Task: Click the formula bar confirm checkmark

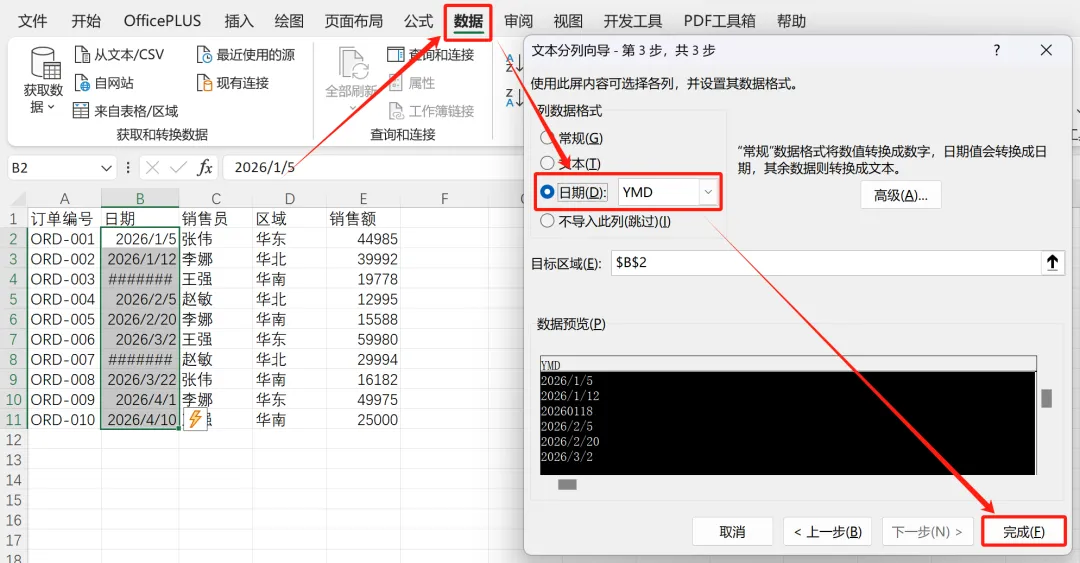Action: click(x=178, y=167)
